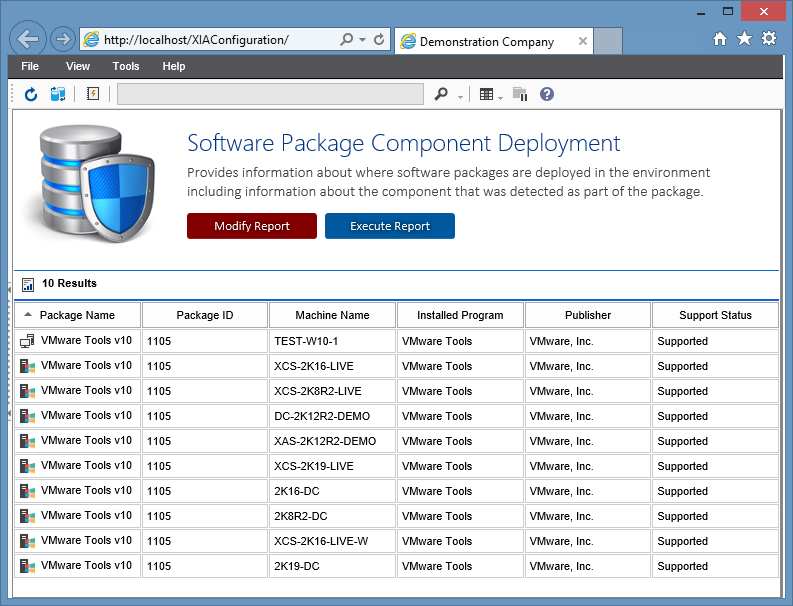Click the browser forward arrow button
Screen dimensions: 793x606
click(63, 39)
